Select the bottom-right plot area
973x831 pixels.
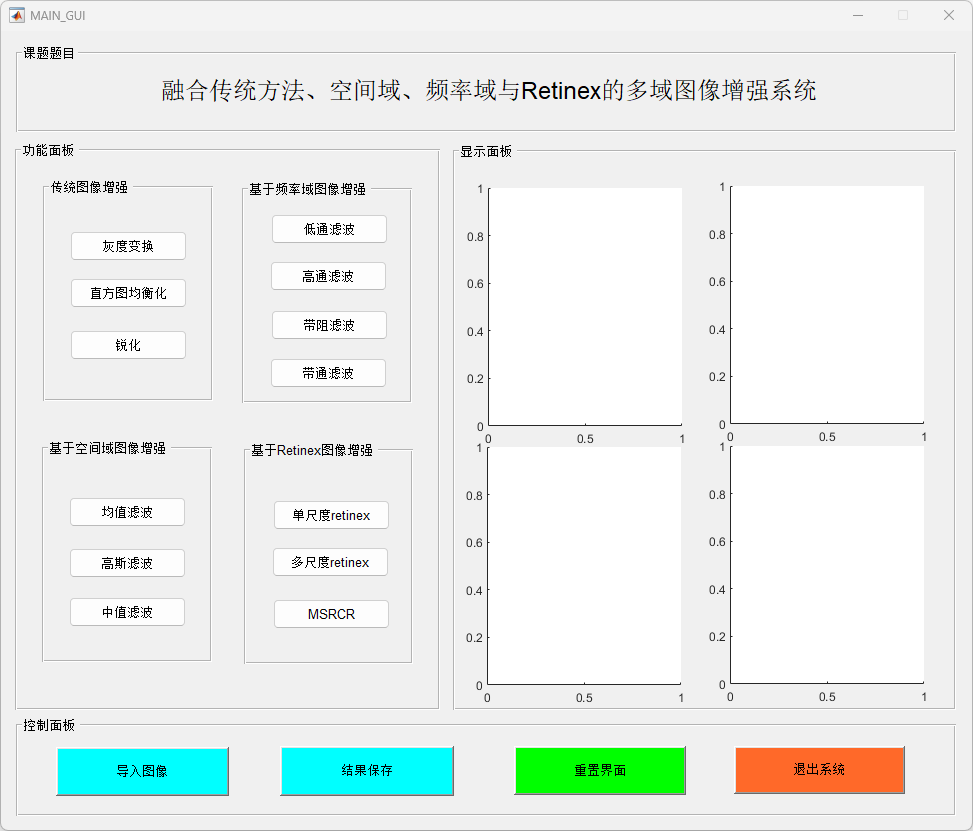tap(827, 565)
